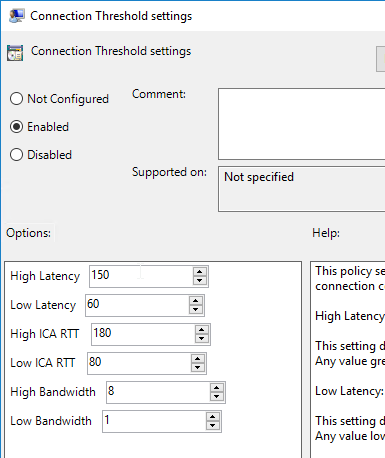
Task: Increase High Latency with up arrow
Action: click(200, 272)
